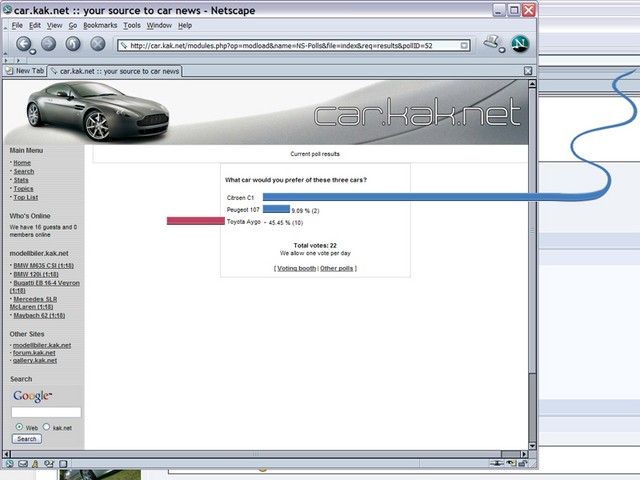Open Mail from the status bar envelope icon
This screenshot has width=640, height=480.
click(x=23, y=464)
